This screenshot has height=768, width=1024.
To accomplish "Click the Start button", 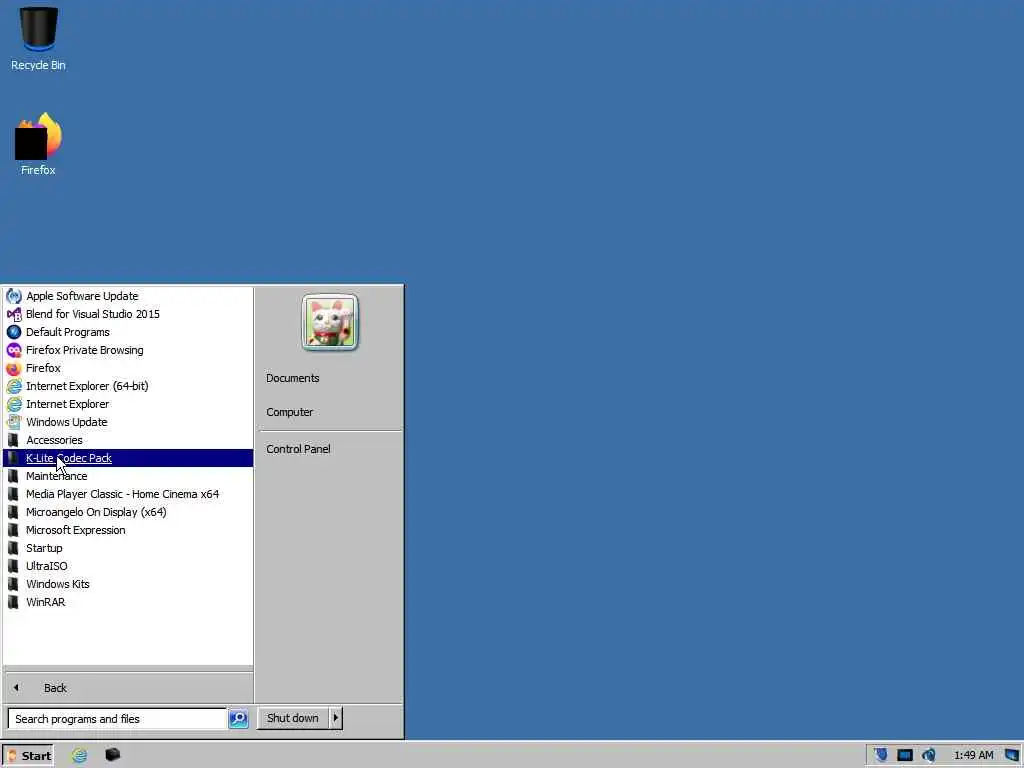I will 28,756.
